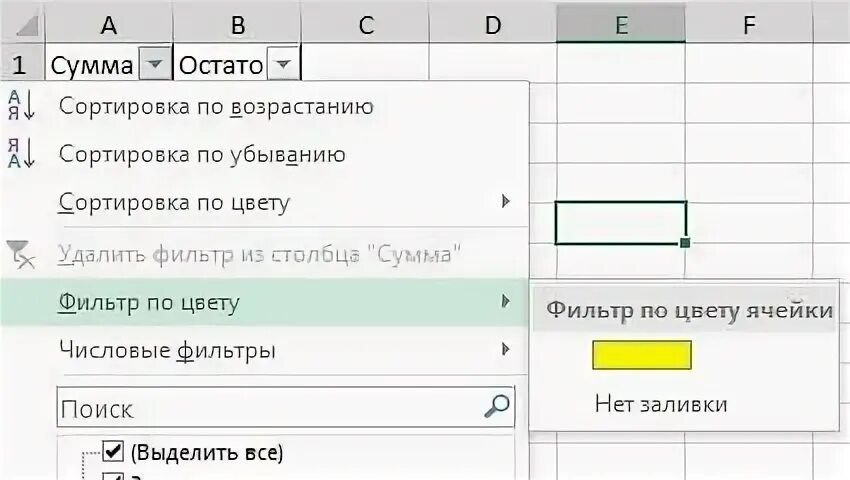Select Удалить фильтр из столбца "Сумма"
Viewport: 850px width, 480px height.
click(265, 254)
